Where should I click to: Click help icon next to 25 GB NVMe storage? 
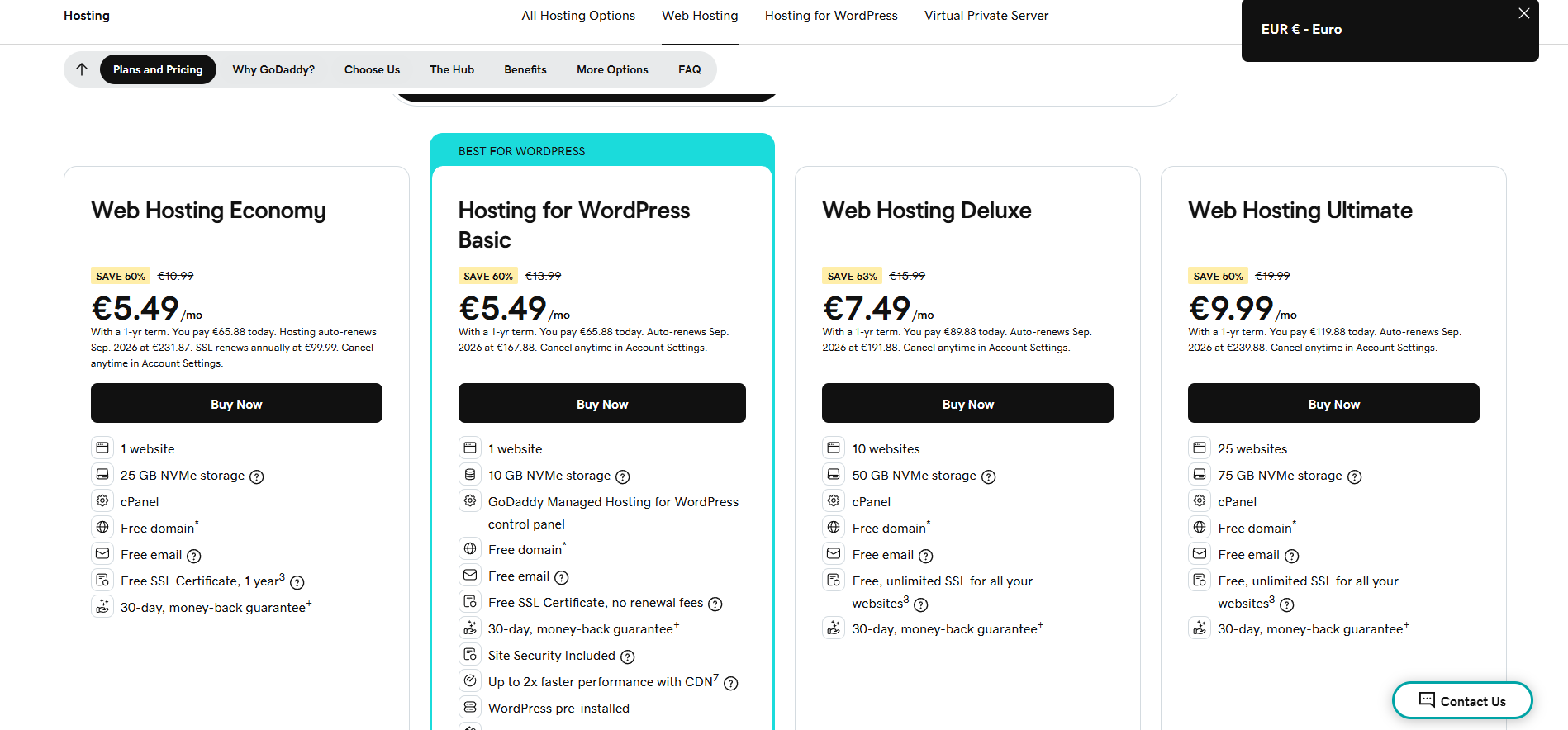coord(257,476)
